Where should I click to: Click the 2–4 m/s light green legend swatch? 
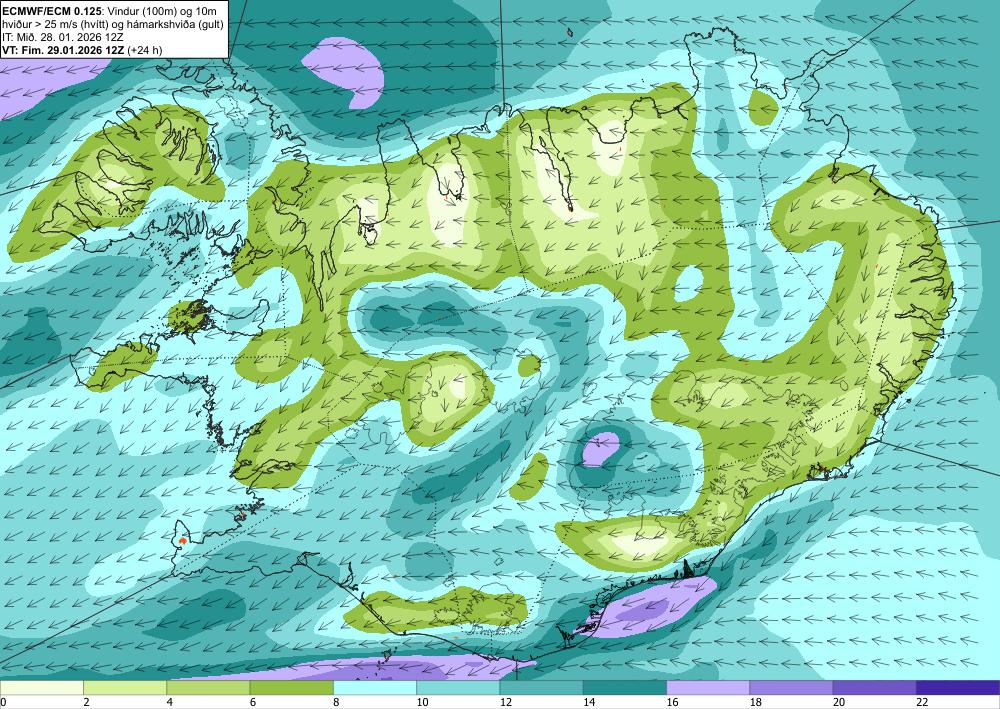click(x=125, y=687)
